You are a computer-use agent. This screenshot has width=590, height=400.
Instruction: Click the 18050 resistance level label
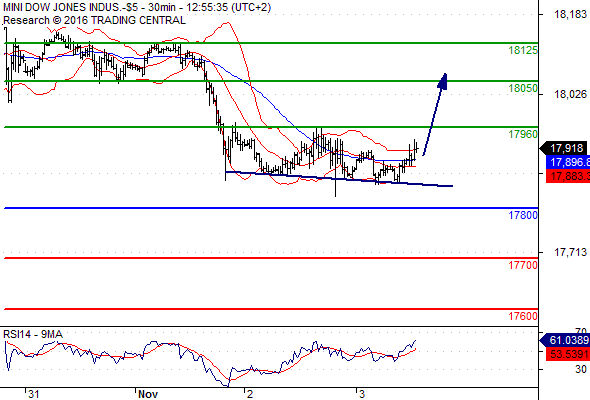(x=523, y=88)
